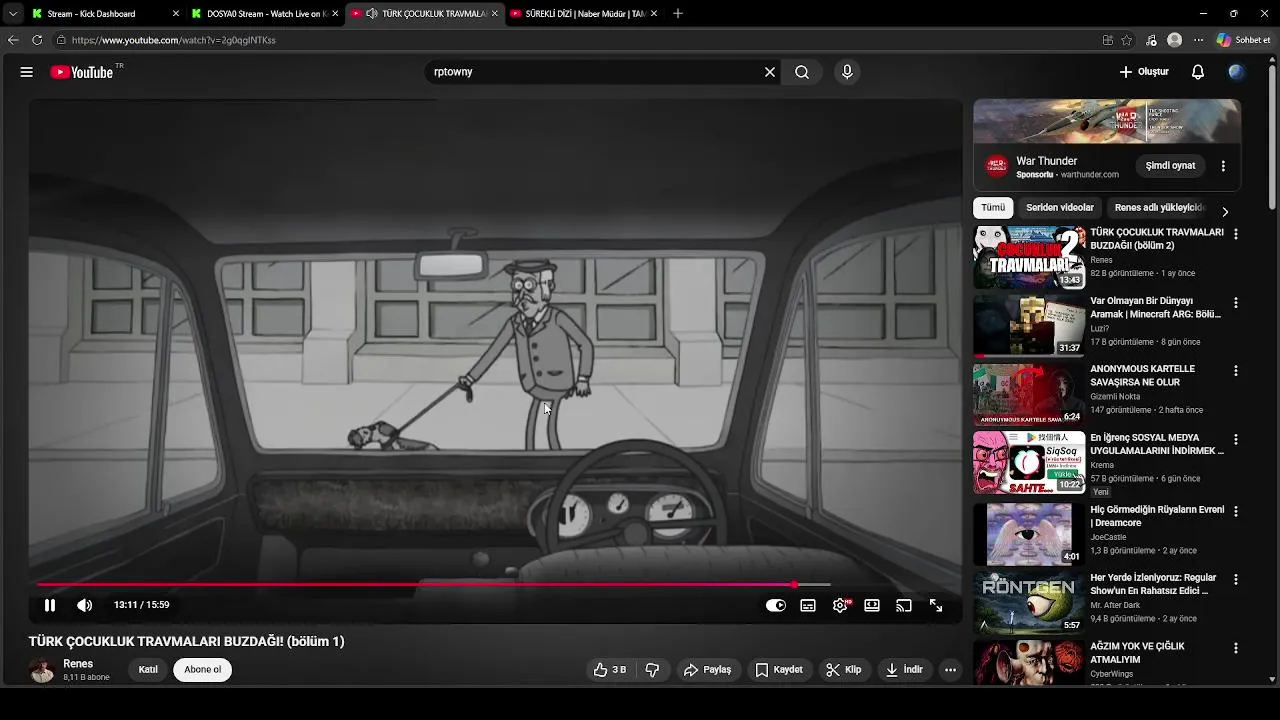The image size is (1280, 720).
Task: Clear the search box text
Action: pyautogui.click(x=770, y=72)
